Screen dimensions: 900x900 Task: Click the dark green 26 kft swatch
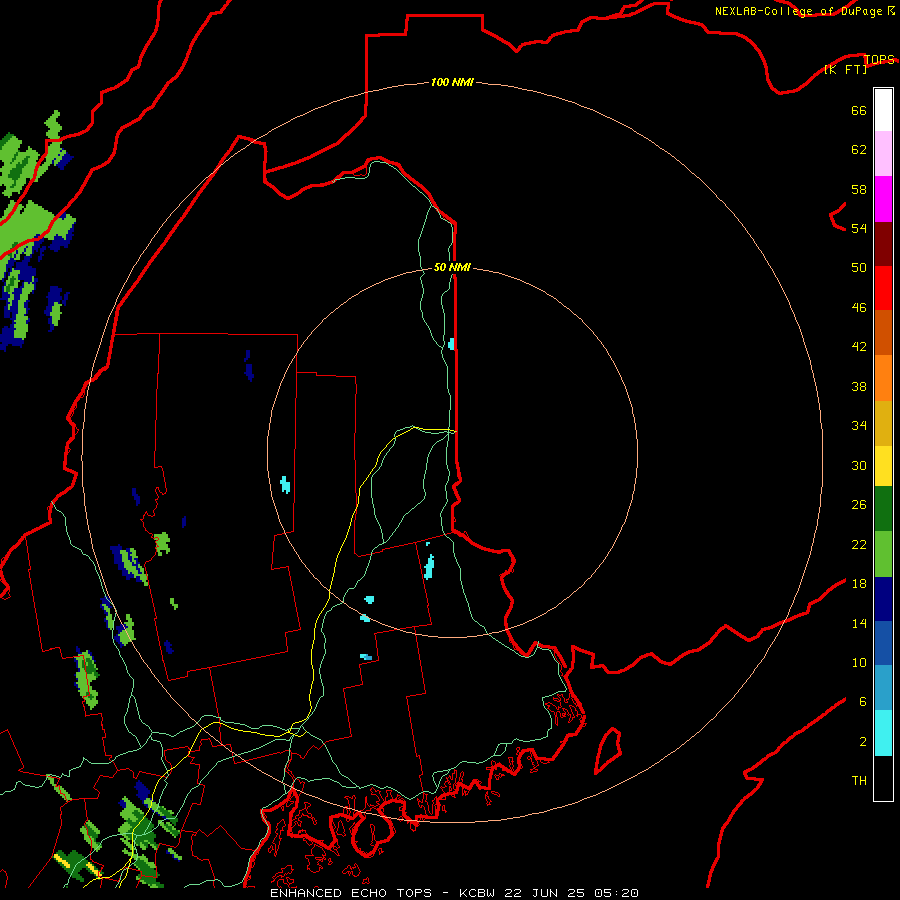pyautogui.click(x=883, y=509)
